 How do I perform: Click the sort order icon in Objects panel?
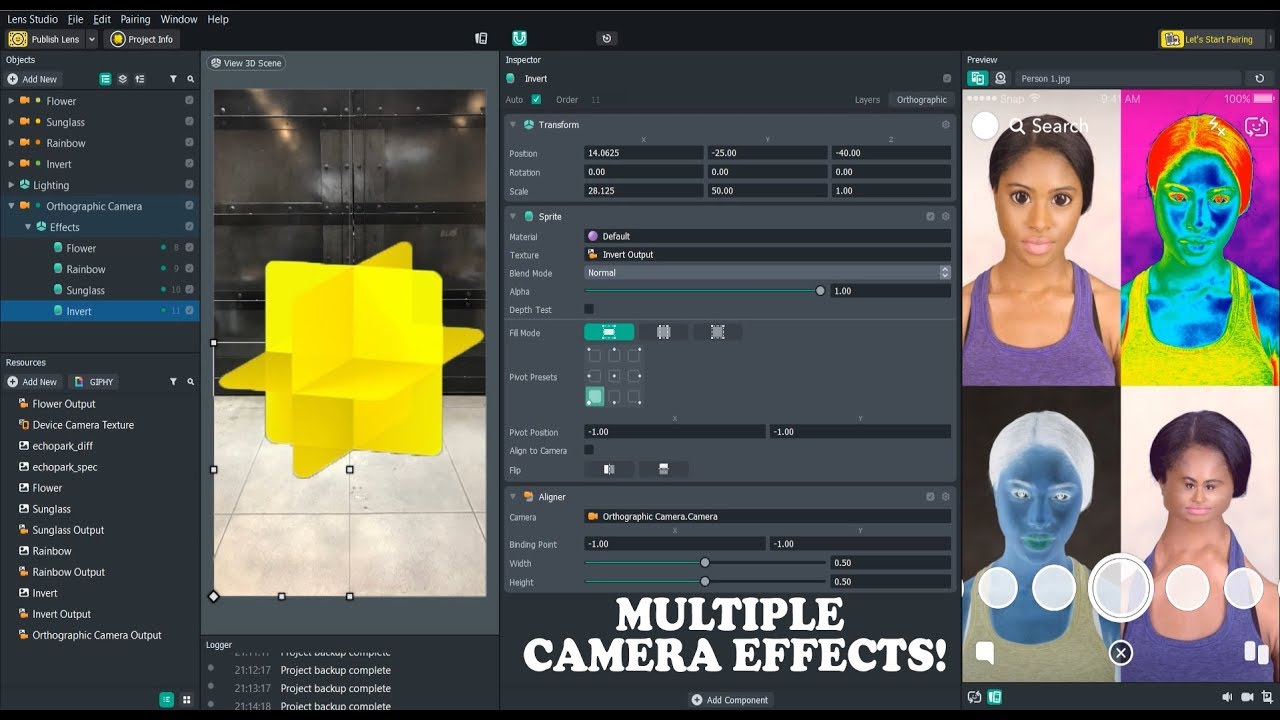pos(139,79)
